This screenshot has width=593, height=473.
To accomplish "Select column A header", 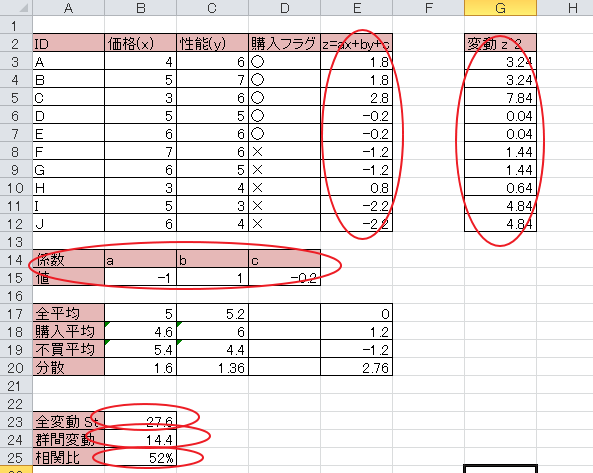I will (68, 8).
